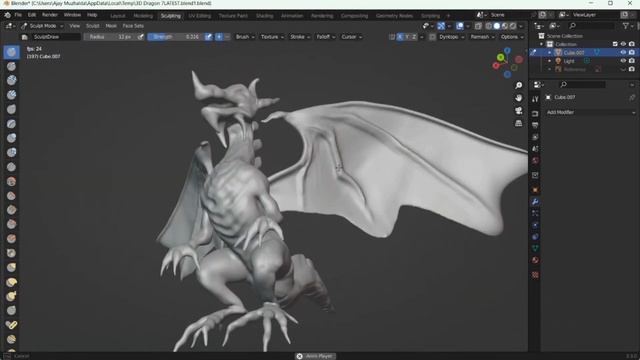Select the Flatten brush tool

pos(11,196)
